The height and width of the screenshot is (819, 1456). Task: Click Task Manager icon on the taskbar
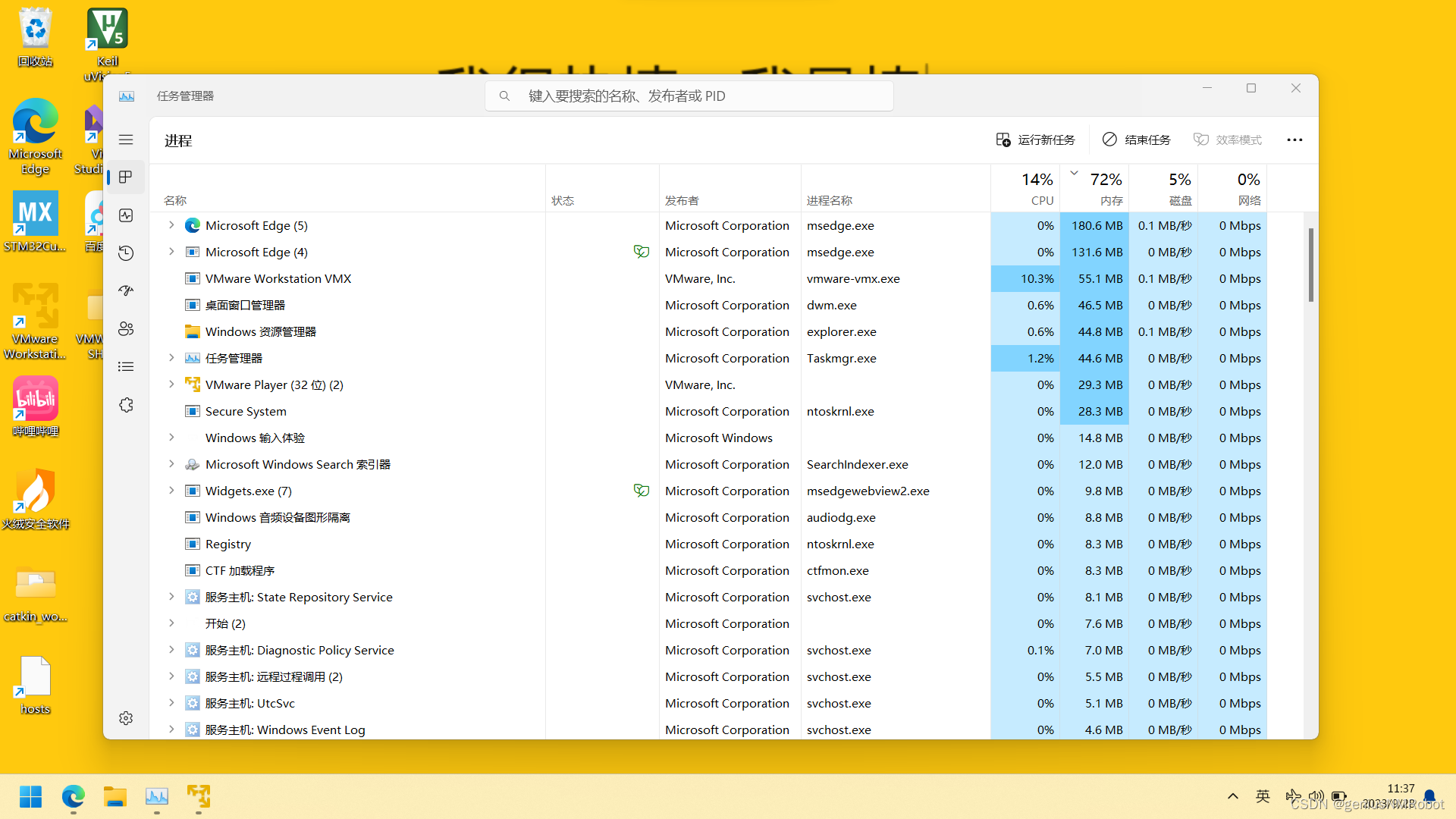[157, 796]
